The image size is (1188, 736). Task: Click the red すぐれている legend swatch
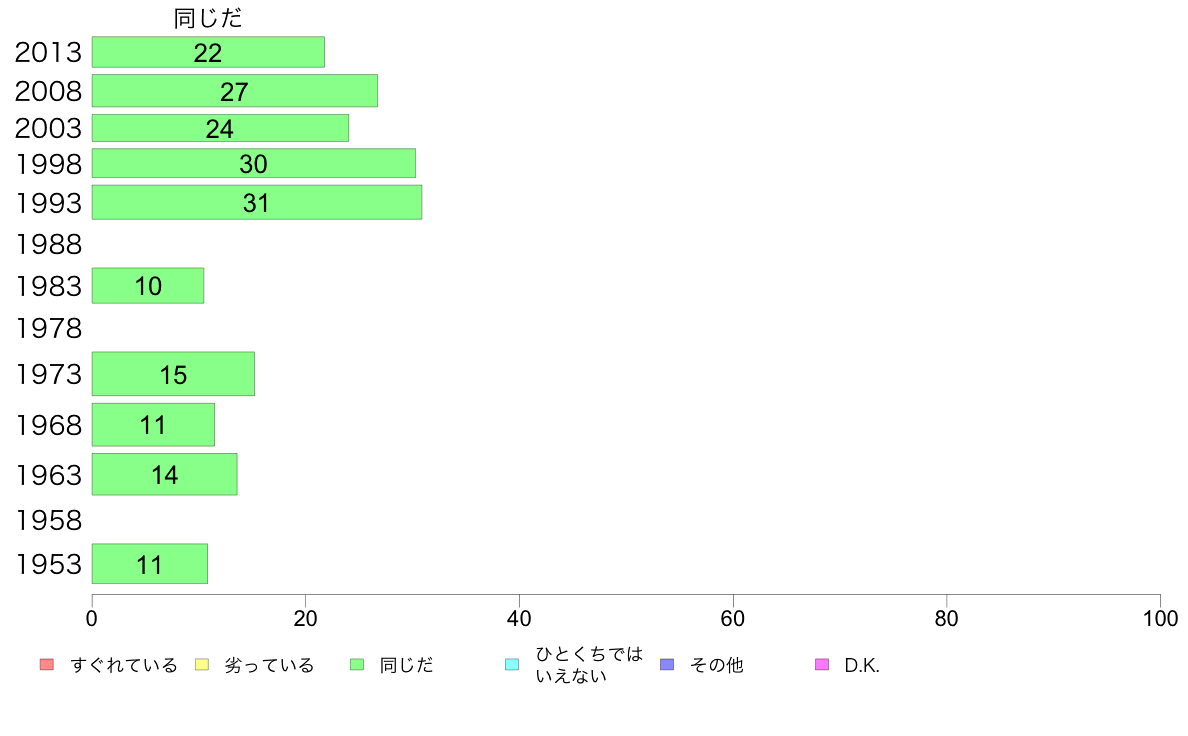pyautogui.click(x=47, y=665)
